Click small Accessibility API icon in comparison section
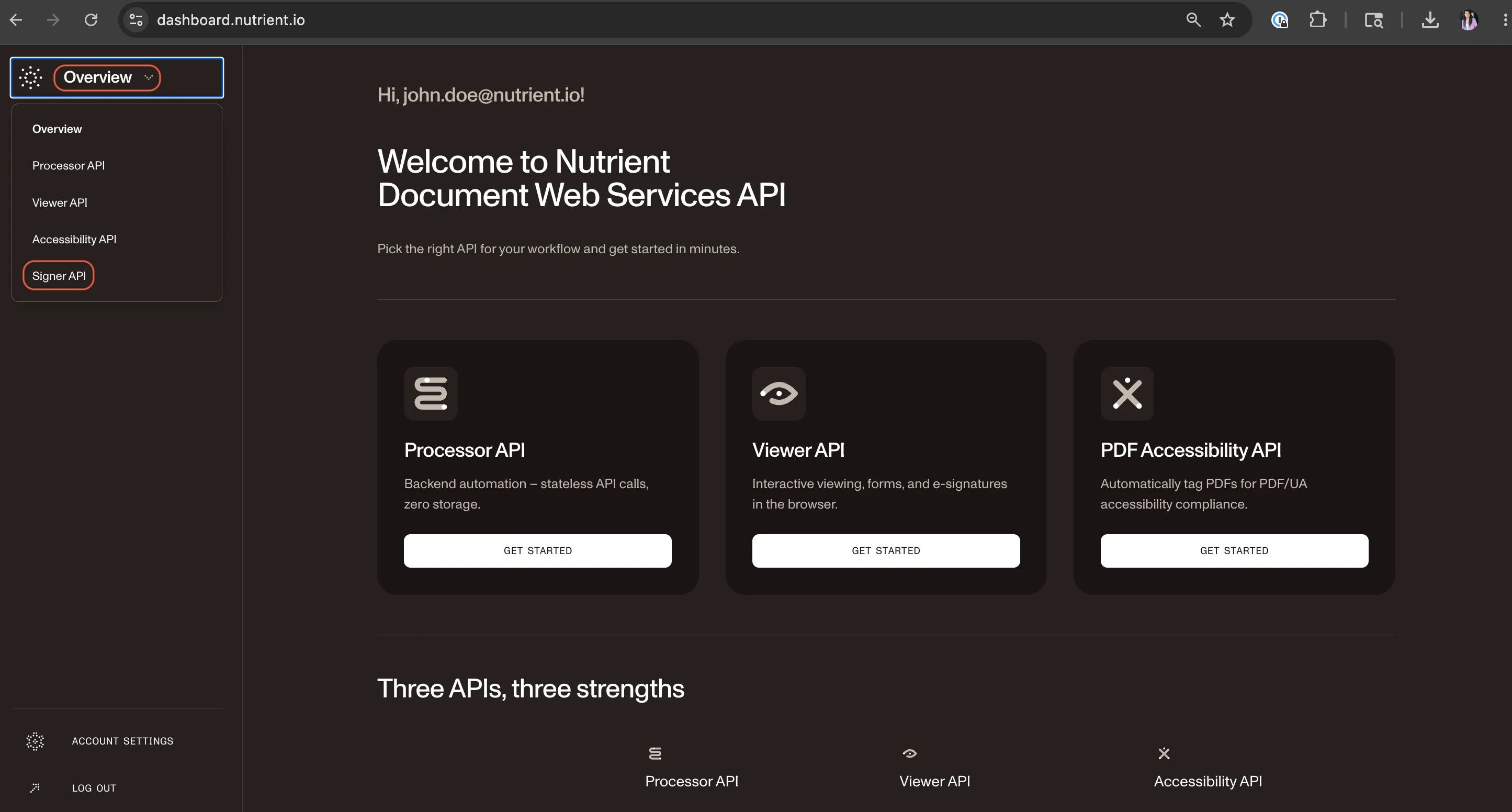 point(1164,753)
